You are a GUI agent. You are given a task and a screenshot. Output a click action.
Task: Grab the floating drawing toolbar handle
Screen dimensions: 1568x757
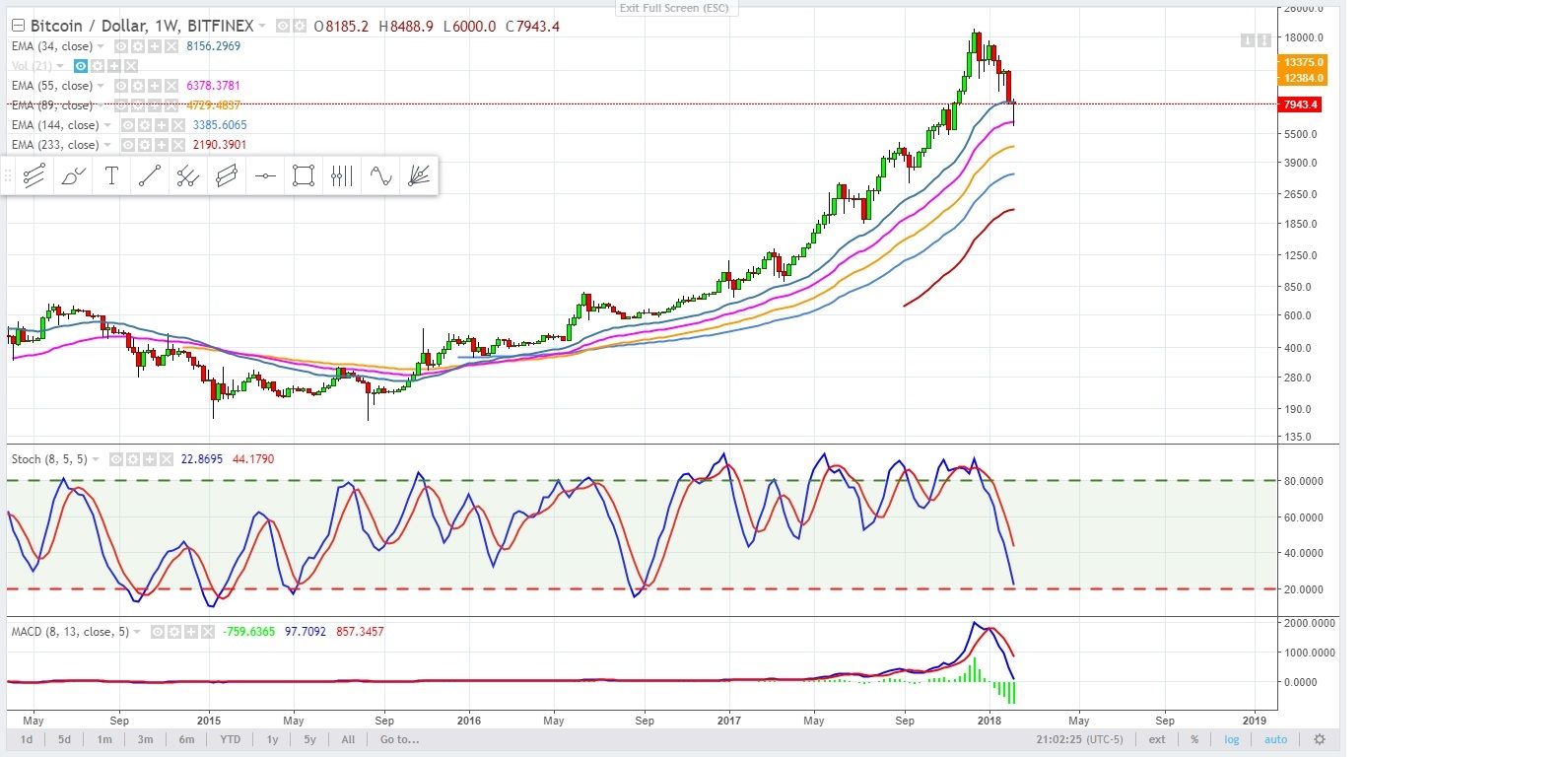point(9,176)
